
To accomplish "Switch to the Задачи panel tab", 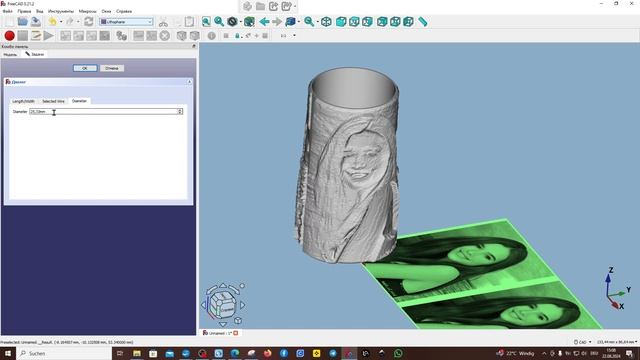I will pyautogui.click(x=35, y=54).
